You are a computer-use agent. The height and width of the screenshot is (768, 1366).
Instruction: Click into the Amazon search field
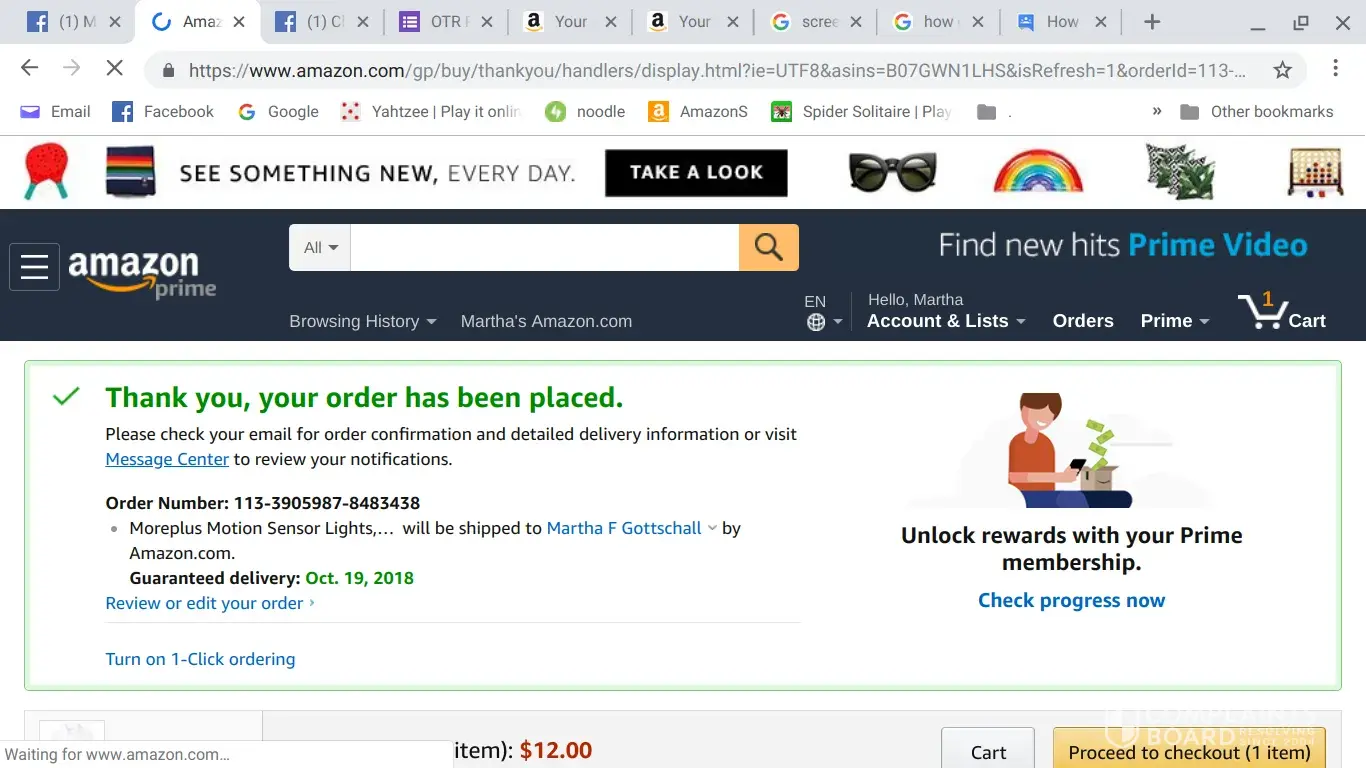click(544, 247)
